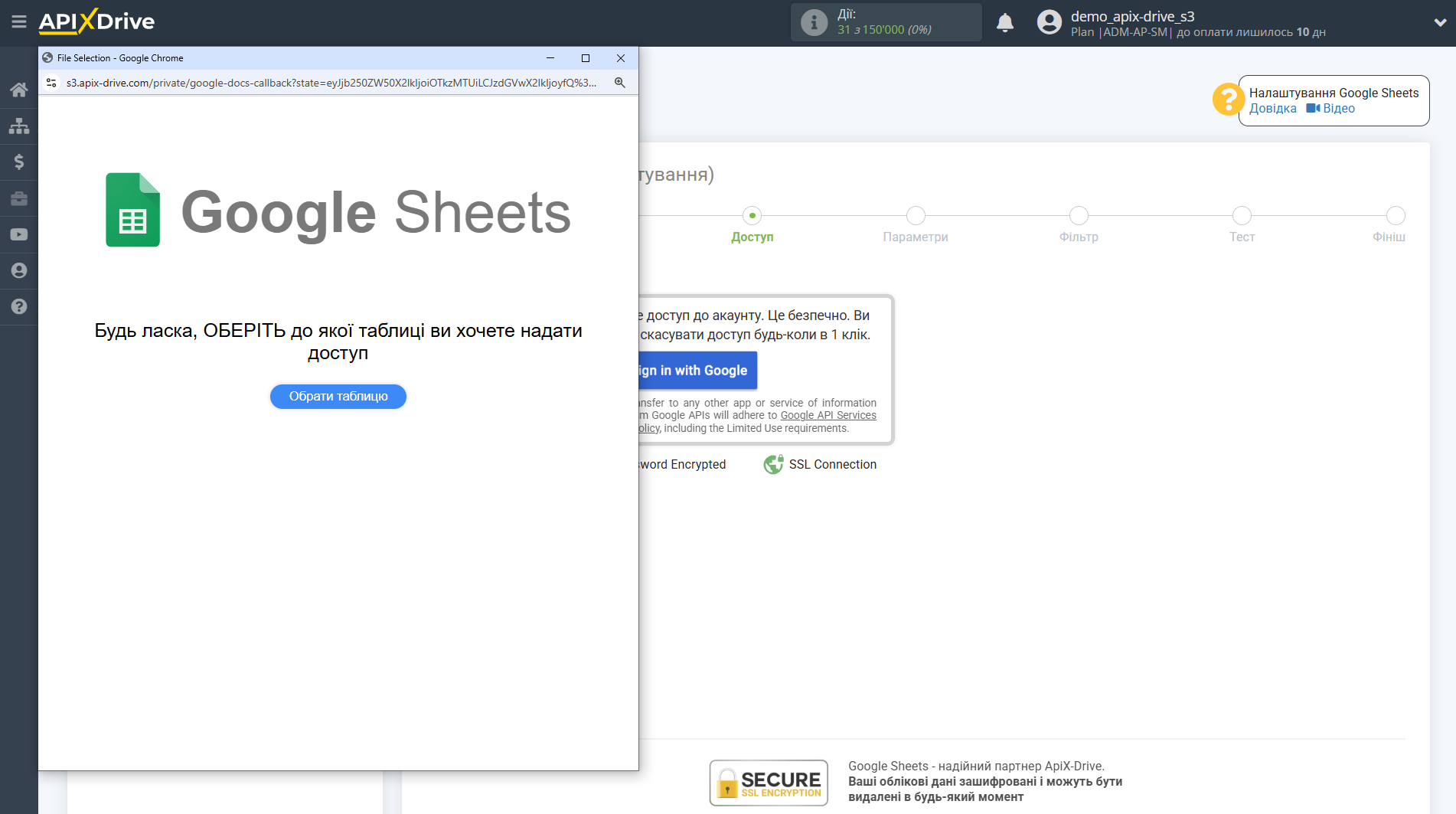The image size is (1456, 814).
Task: Click the demo_apix-drive_s3 username
Action: click(1132, 16)
